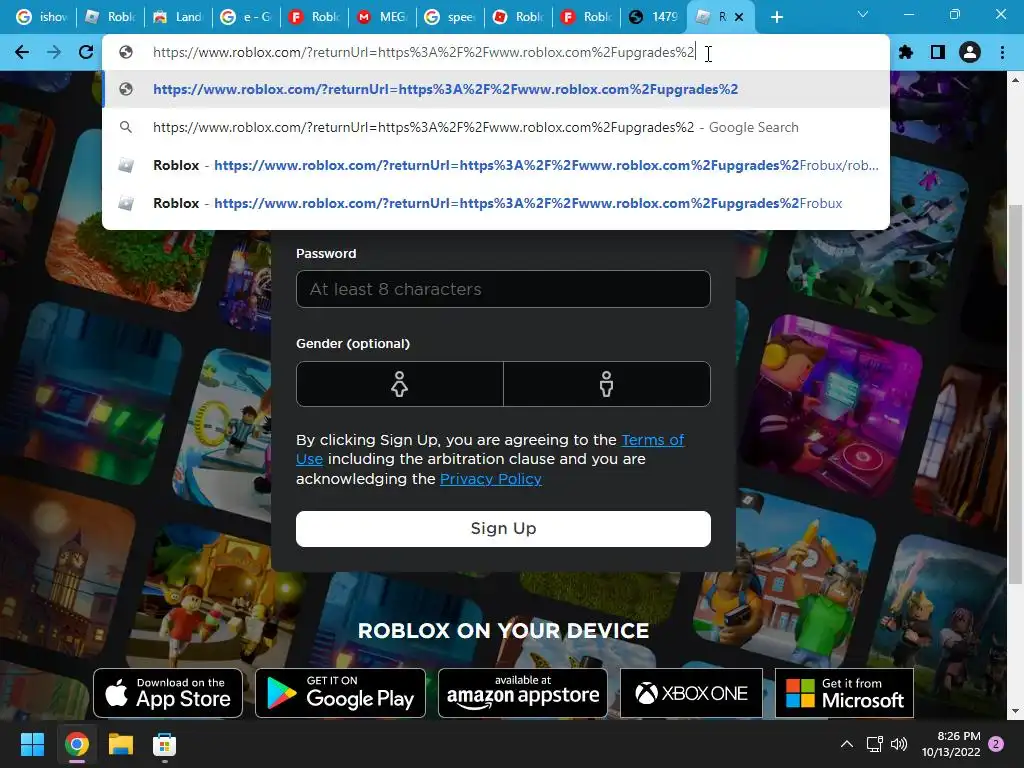Image resolution: width=1024 pixels, height=768 pixels.
Task: Switch to the 'ishov' Google tab
Action: tap(42, 17)
